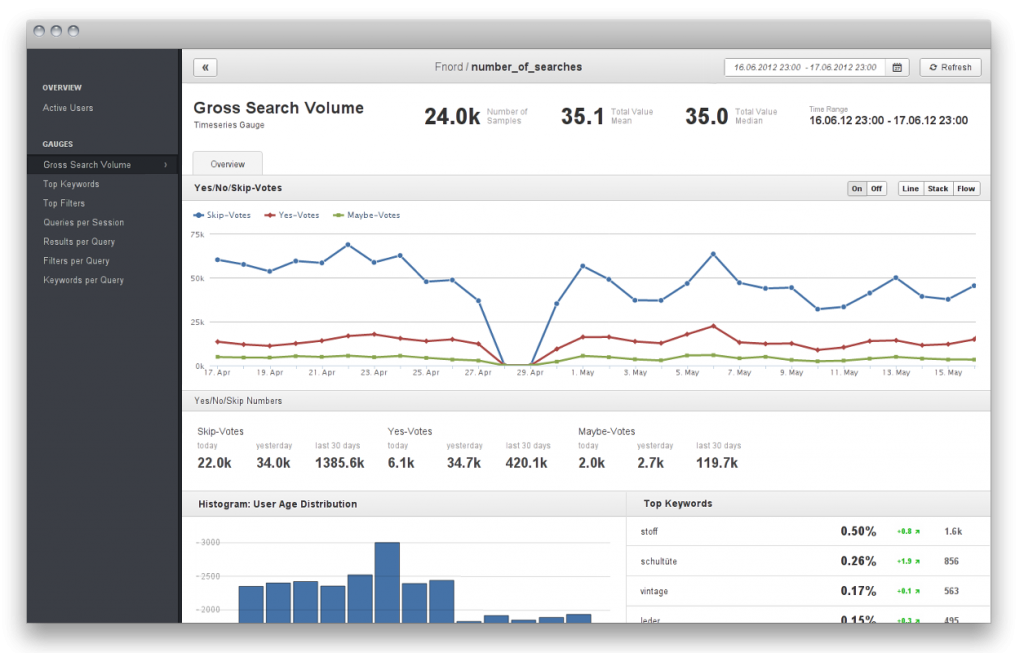Turn the chart On
This screenshot has width=1024, height=653.
(x=857, y=189)
